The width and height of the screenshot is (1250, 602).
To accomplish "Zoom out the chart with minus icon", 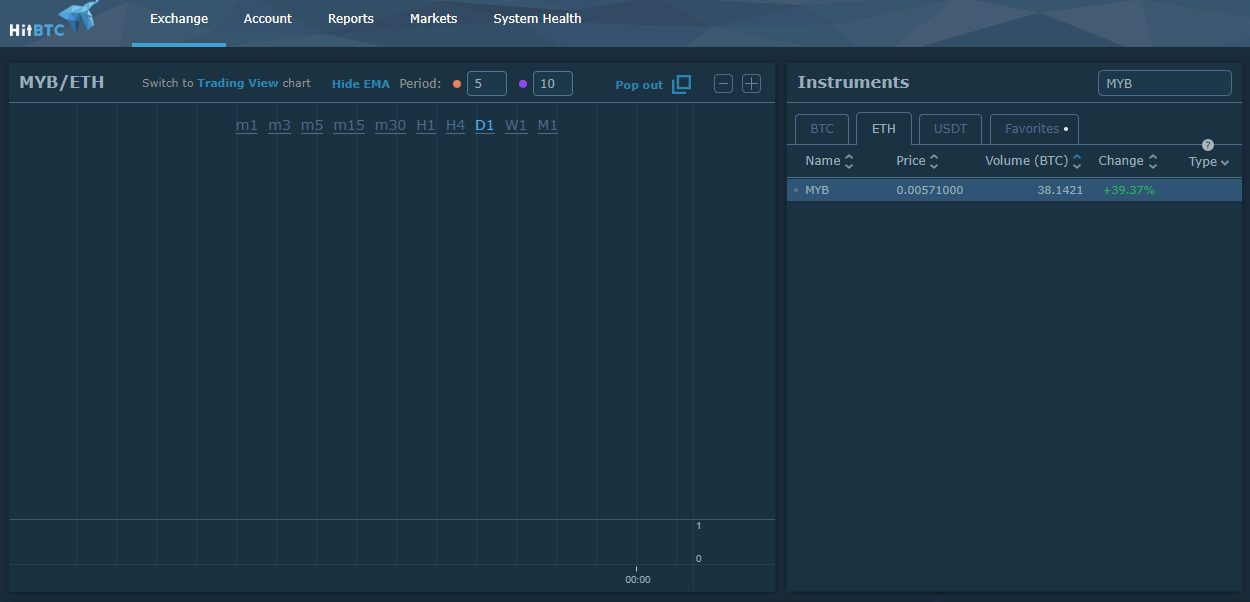I will [x=723, y=84].
